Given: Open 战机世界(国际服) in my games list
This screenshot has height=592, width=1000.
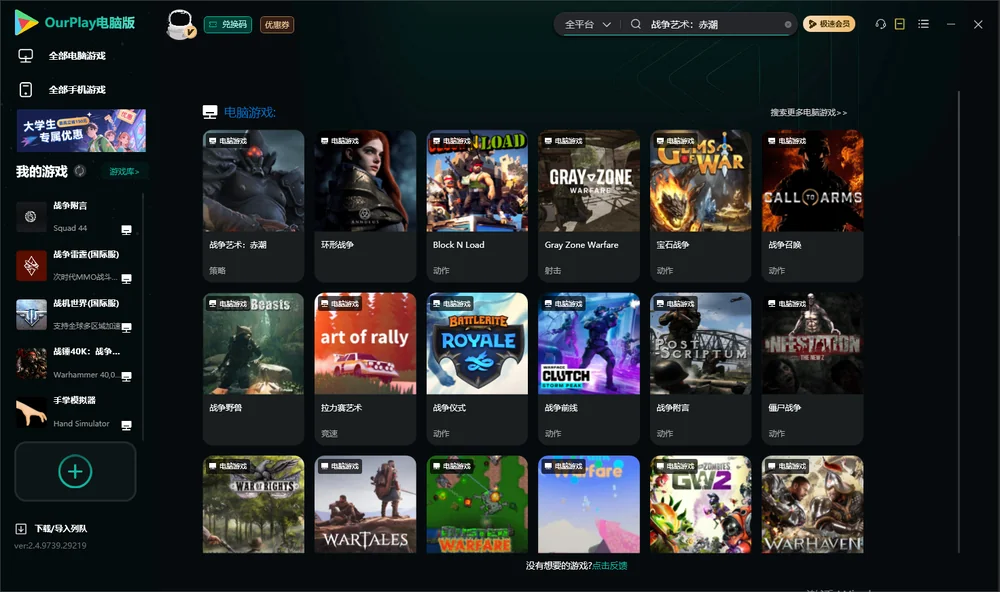Looking at the screenshot, I should click(x=74, y=314).
